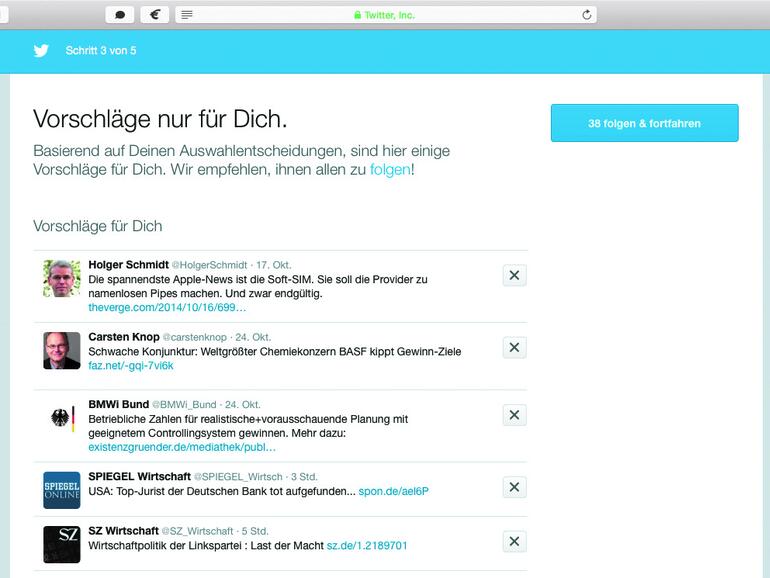This screenshot has width=770, height=578.
Task: Open the BMWi Bund eagle avatar
Action: [x=62, y=418]
